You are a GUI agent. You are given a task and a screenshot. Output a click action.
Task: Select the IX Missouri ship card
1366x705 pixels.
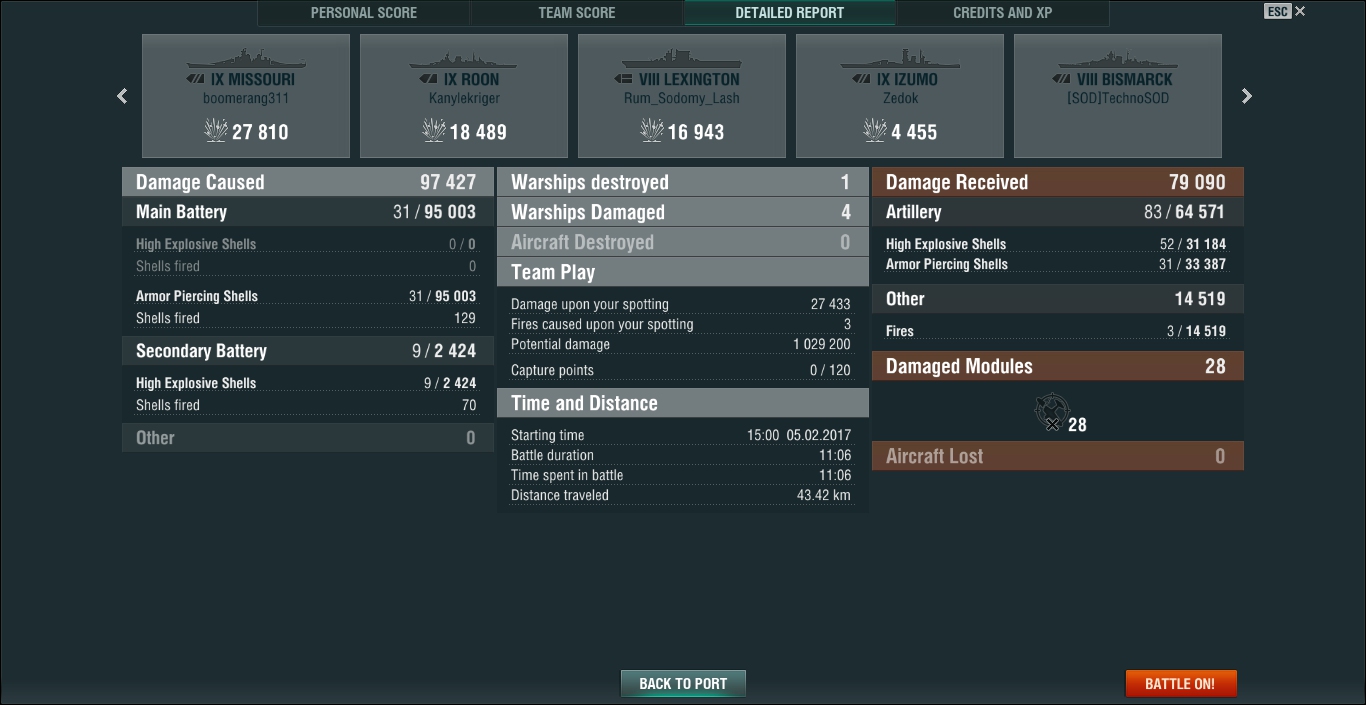[x=246, y=96]
